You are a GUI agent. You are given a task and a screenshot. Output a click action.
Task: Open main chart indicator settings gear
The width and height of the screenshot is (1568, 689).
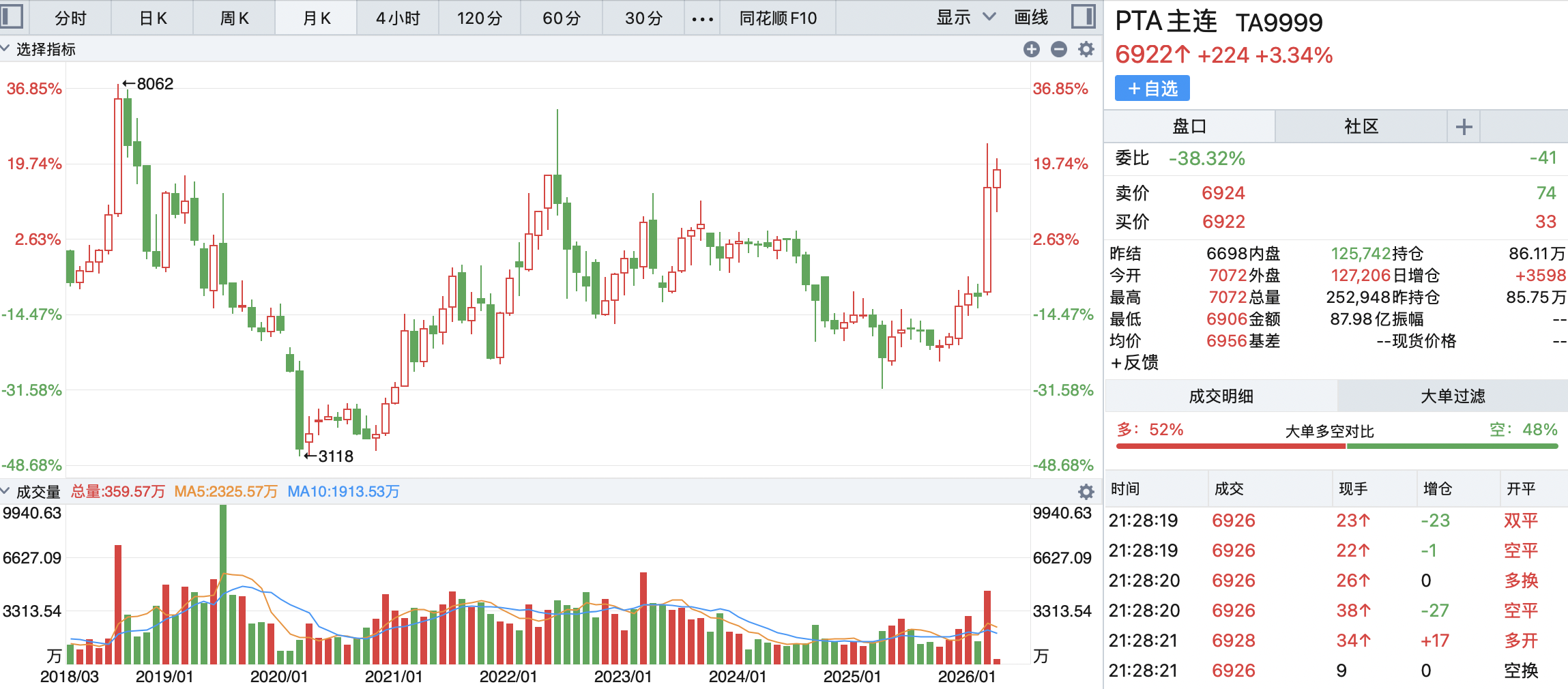(1086, 49)
